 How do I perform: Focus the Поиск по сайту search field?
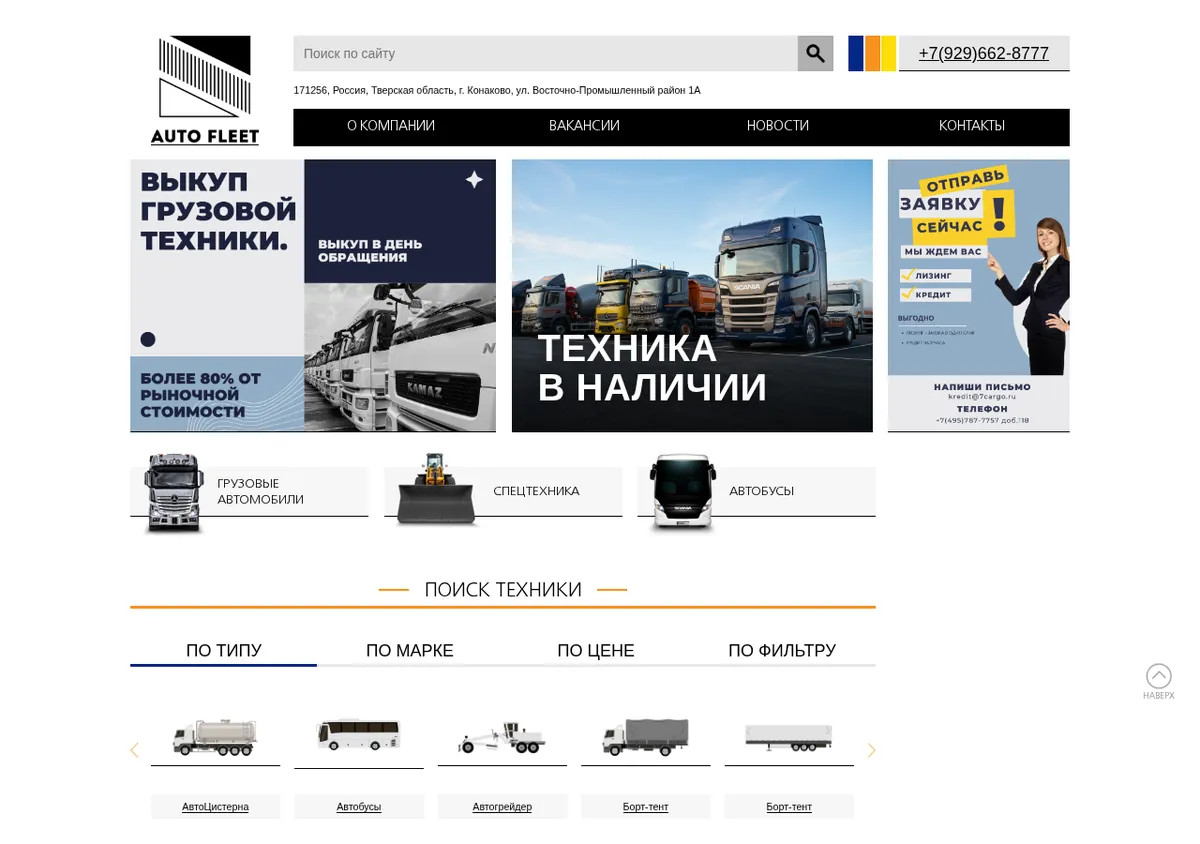[x=545, y=53]
